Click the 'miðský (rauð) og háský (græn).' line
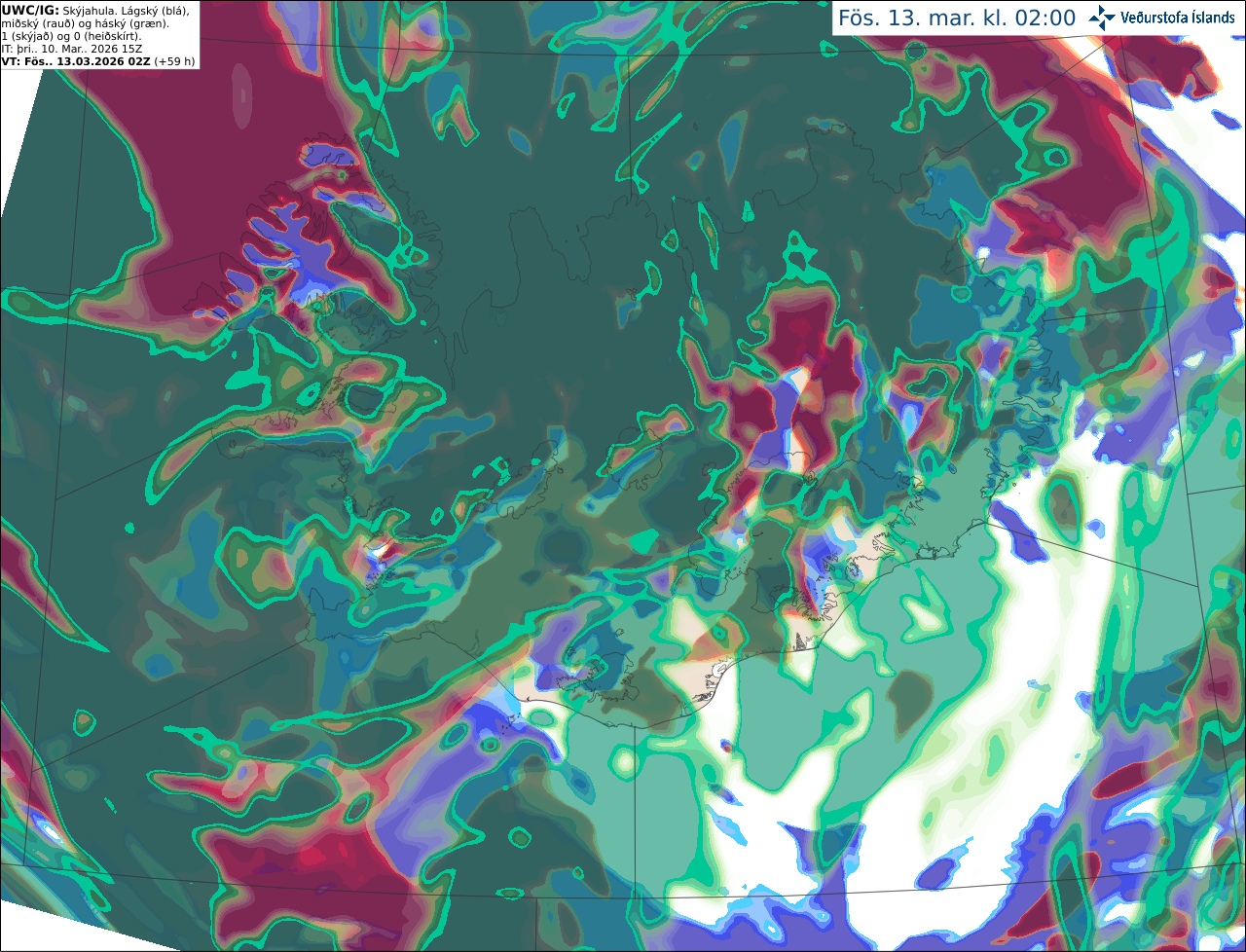1246x952 pixels. [85, 23]
